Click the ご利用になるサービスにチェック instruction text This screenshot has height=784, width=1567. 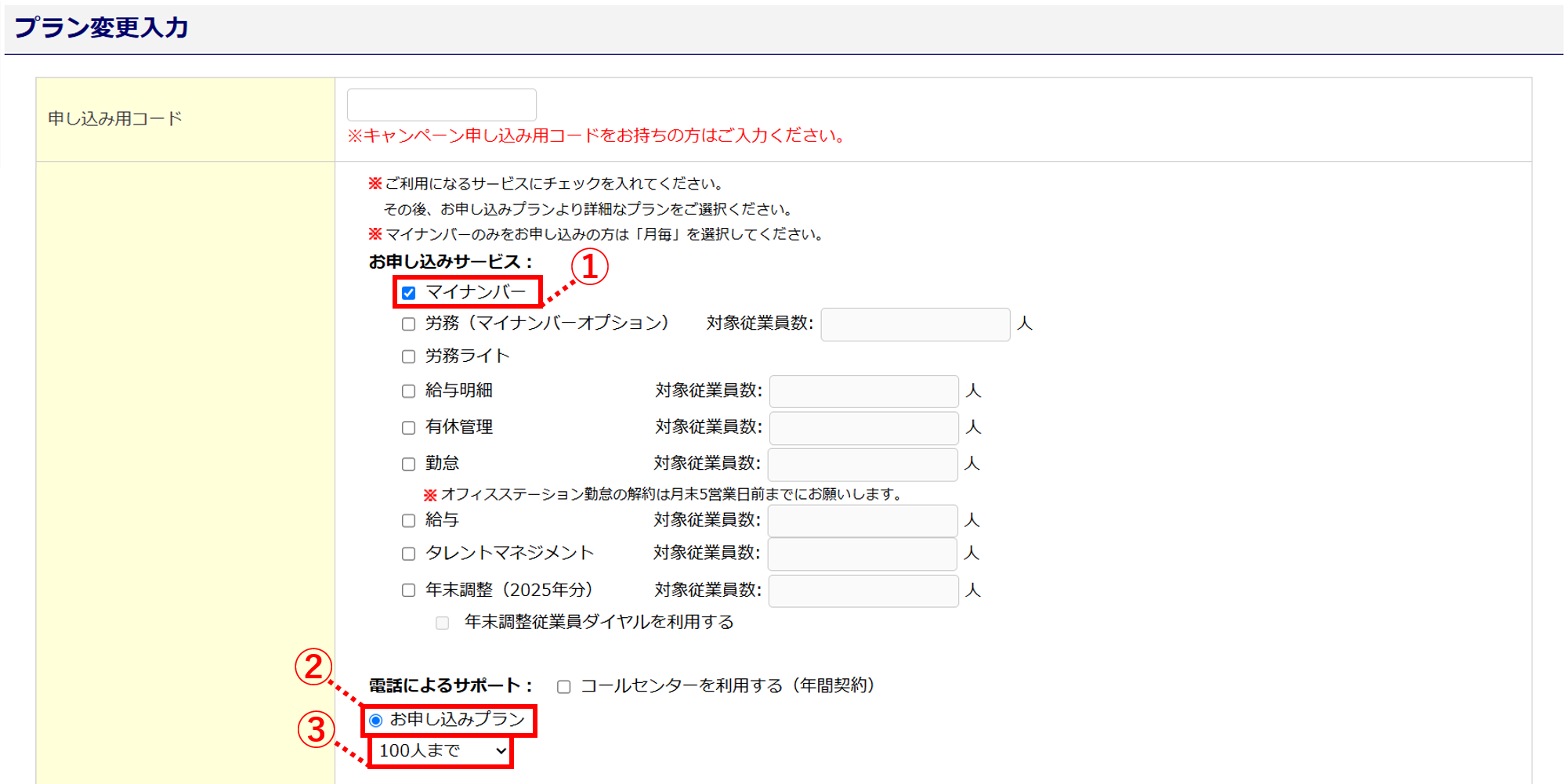coord(546,183)
